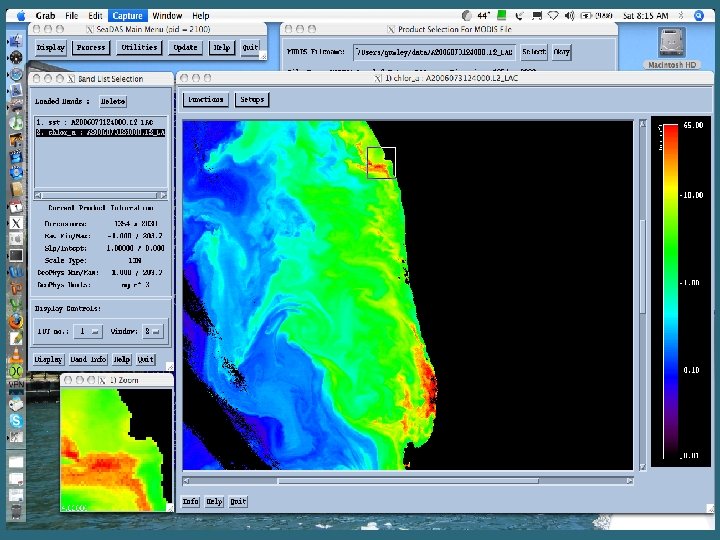
Task: Open the Apple menu
Action: pos(21,16)
